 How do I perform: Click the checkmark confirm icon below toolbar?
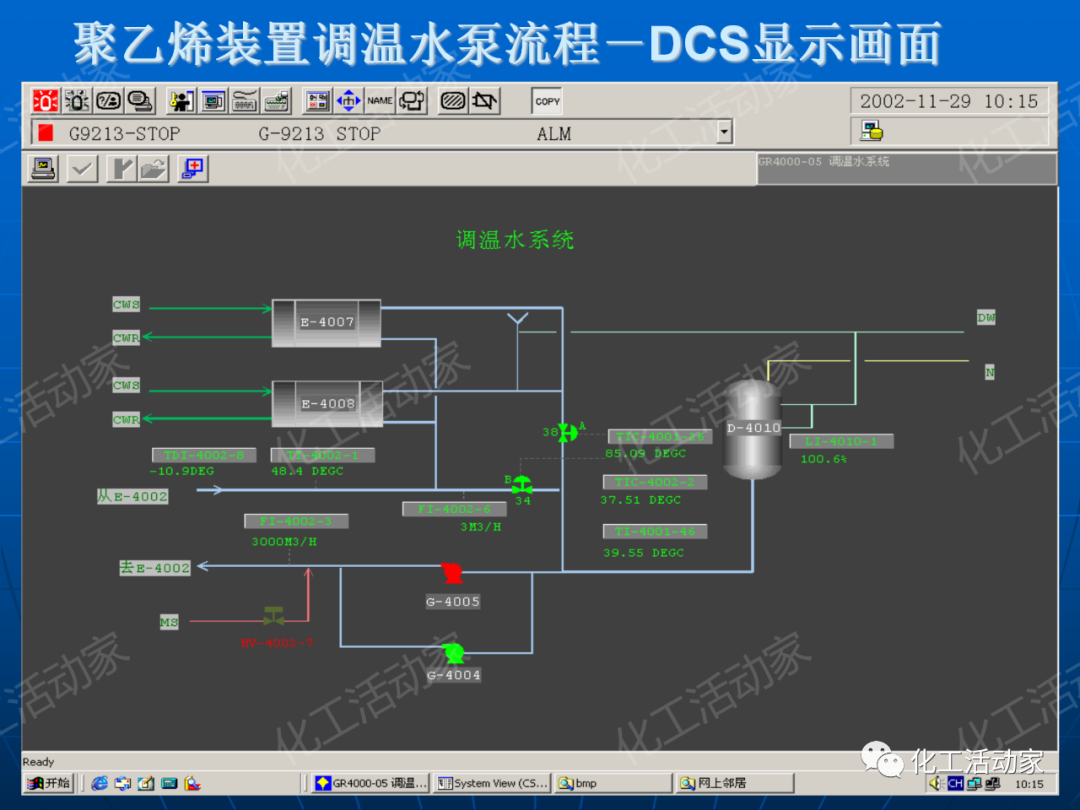click(x=81, y=168)
